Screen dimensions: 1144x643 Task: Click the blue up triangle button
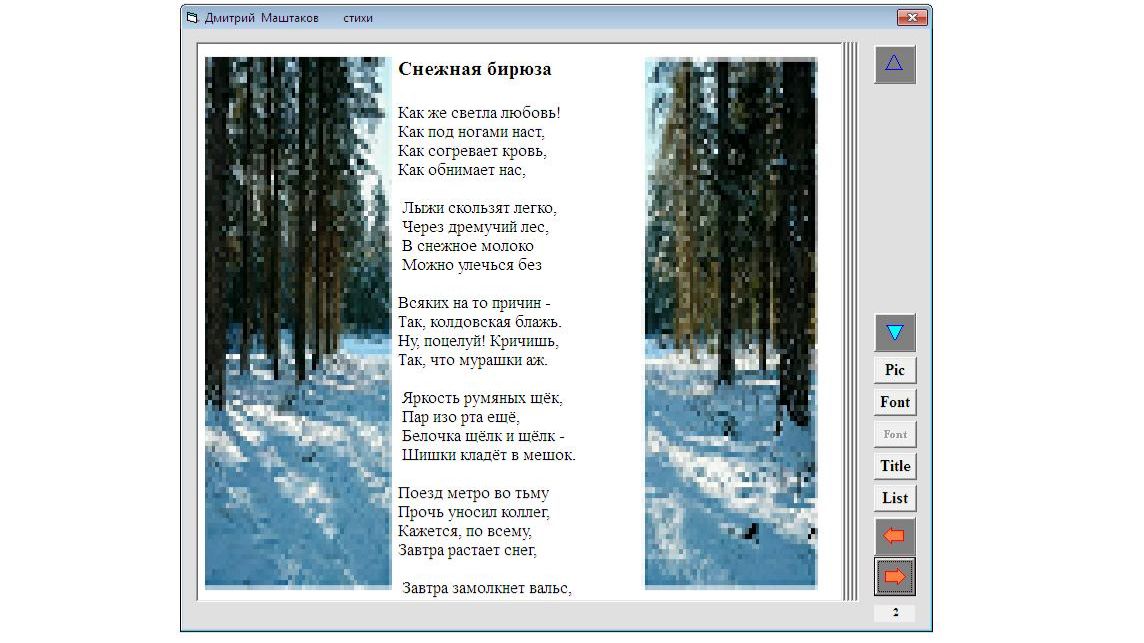click(x=894, y=64)
